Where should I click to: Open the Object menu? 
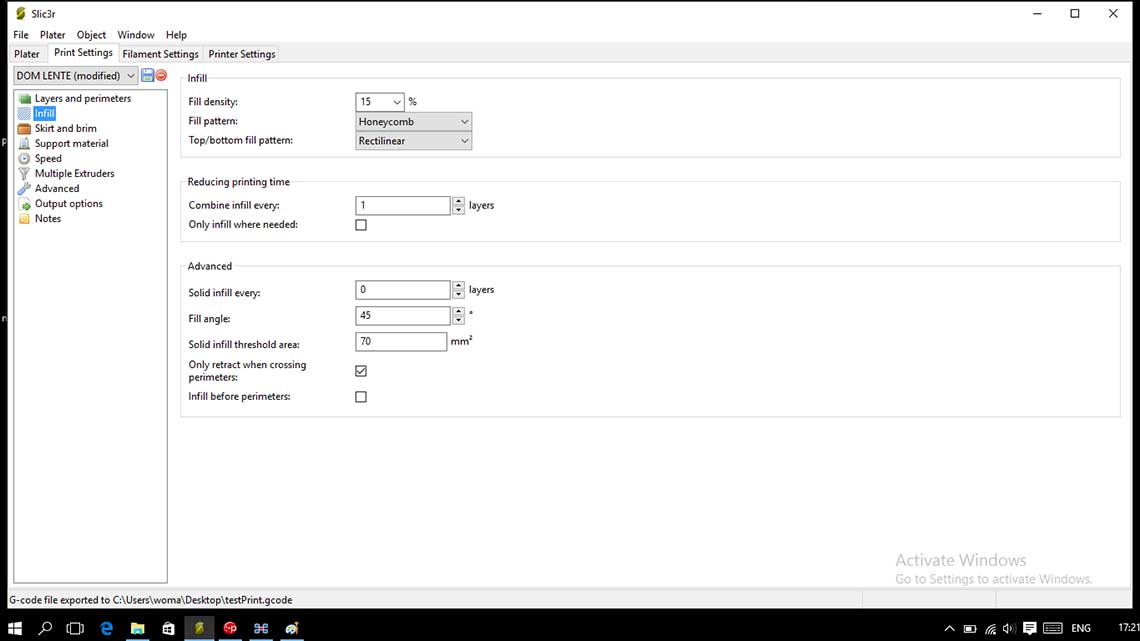(91, 35)
